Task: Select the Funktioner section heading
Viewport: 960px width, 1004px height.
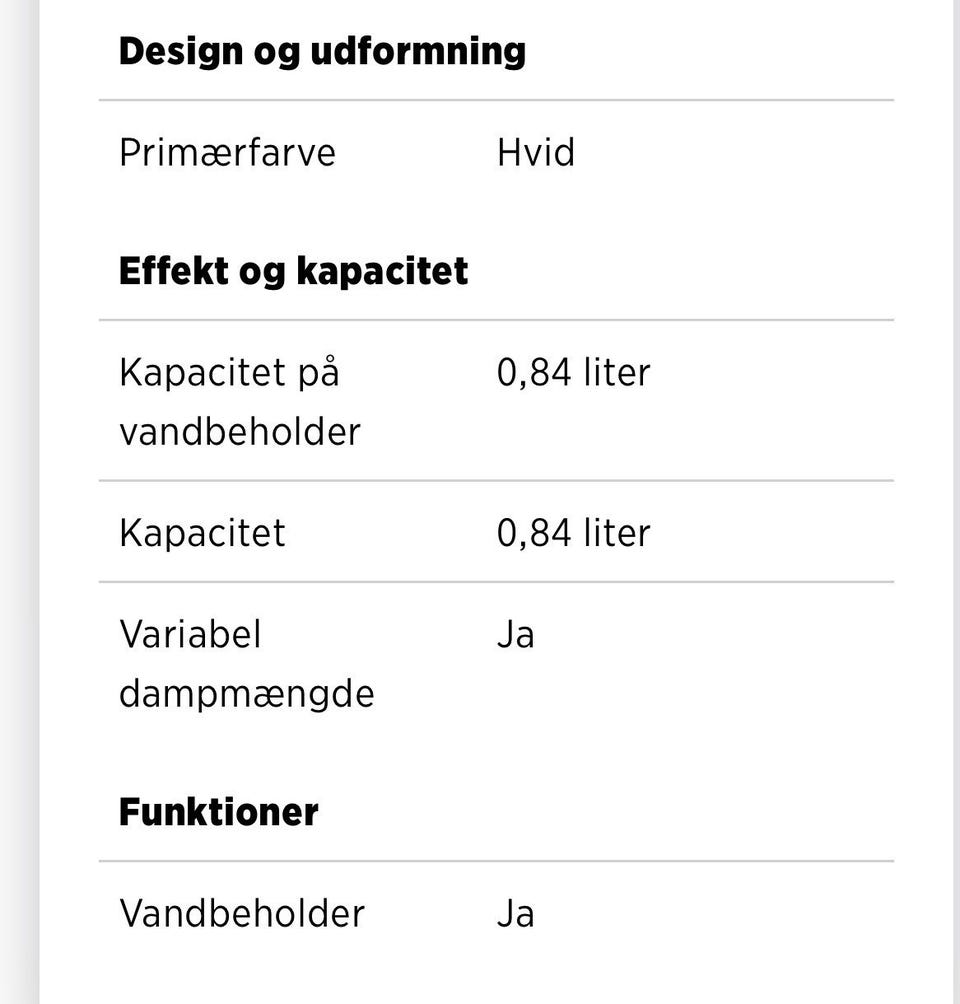Action: tap(218, 813)
